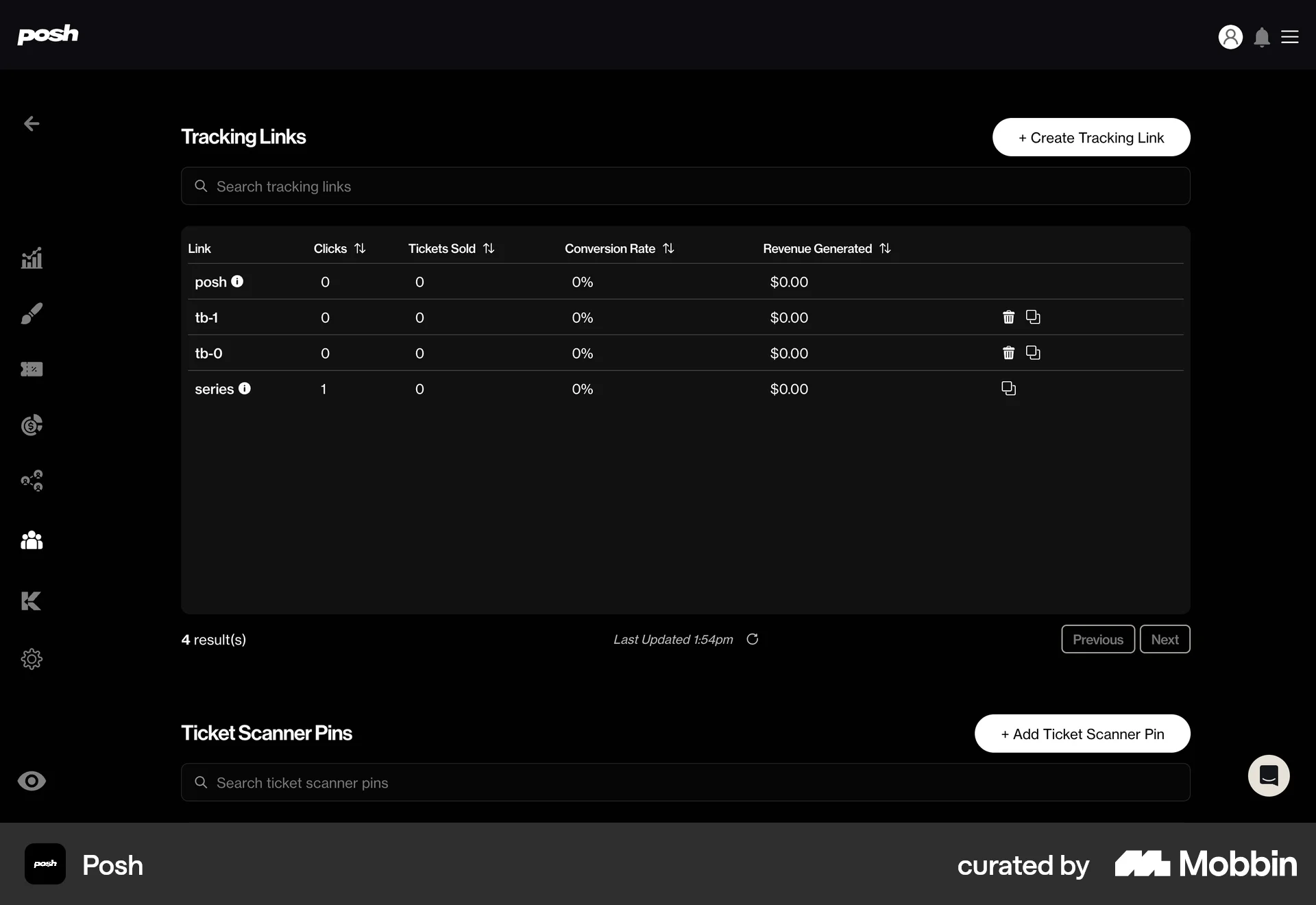The image size is (1316, 905).
Task: Select the paintbrush design tool in sidebar
Action: click(32, 313)
